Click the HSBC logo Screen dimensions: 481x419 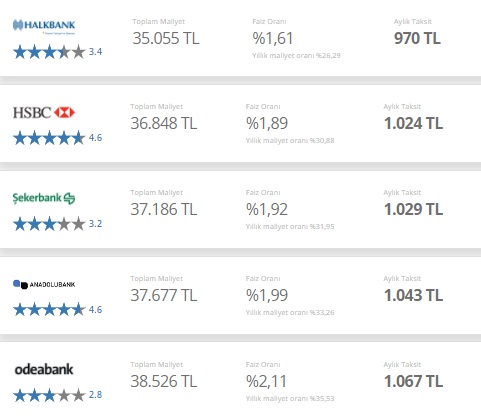tap(44, 113)
